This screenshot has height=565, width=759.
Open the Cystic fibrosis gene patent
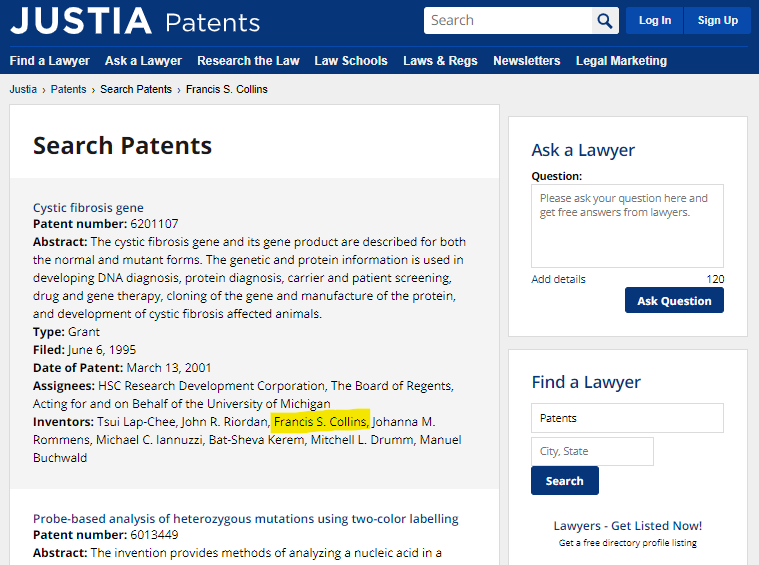[x=88, y=208]
